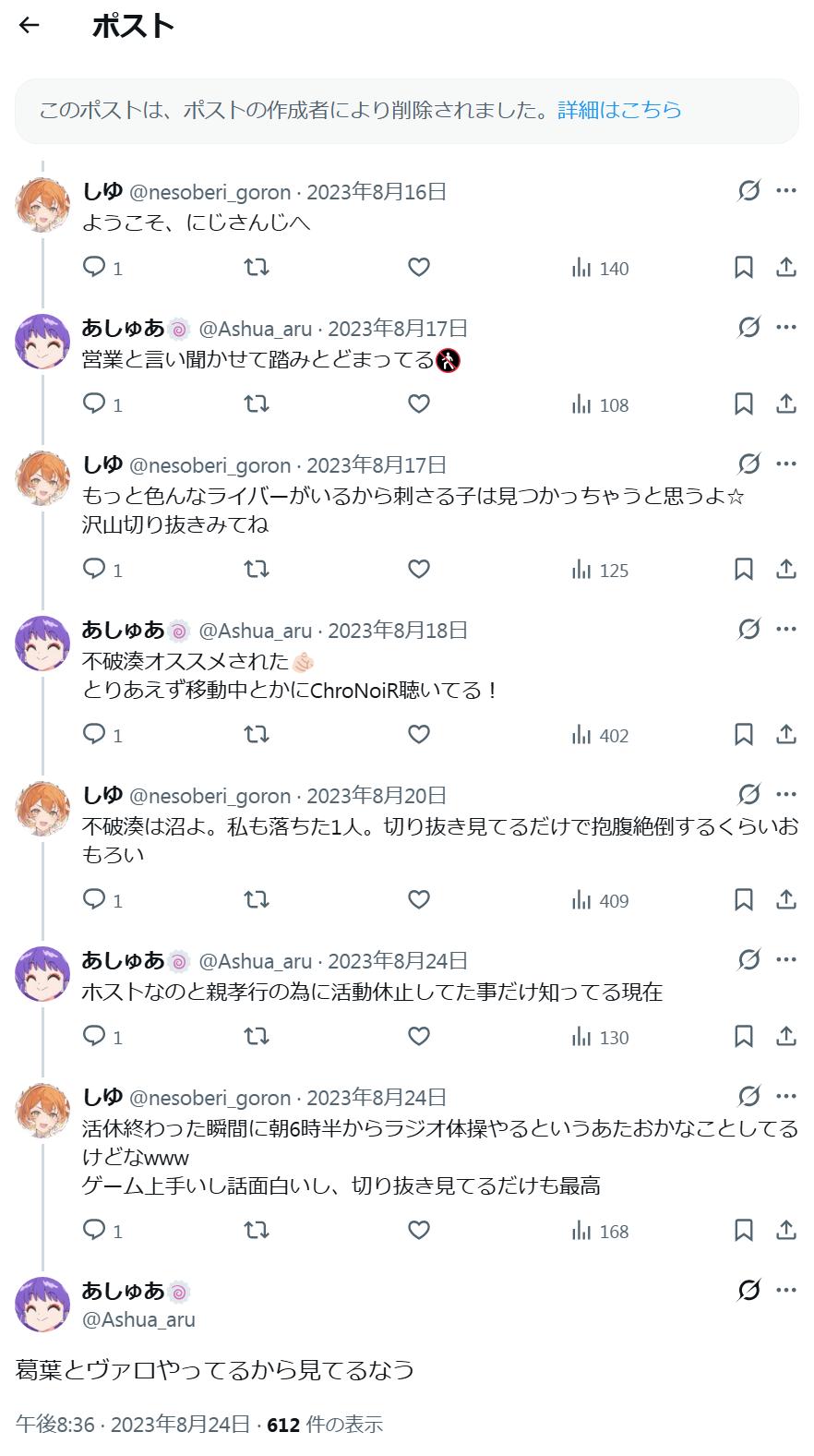The height and width of the screenshot is (1456, 814).
Task: Repost the ホストなのと親孝行 post
Action: tap(257, 1037)
